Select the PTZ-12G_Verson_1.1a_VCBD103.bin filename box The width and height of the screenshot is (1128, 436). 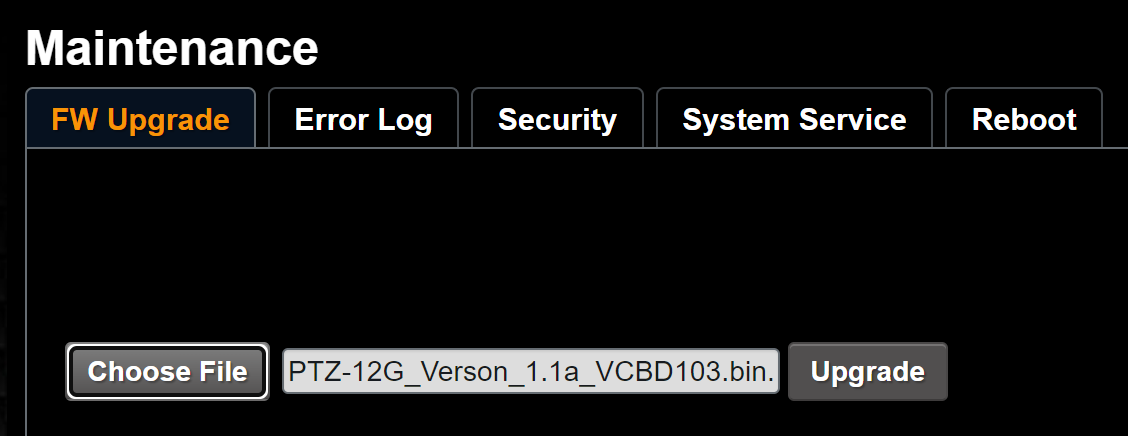530,372
